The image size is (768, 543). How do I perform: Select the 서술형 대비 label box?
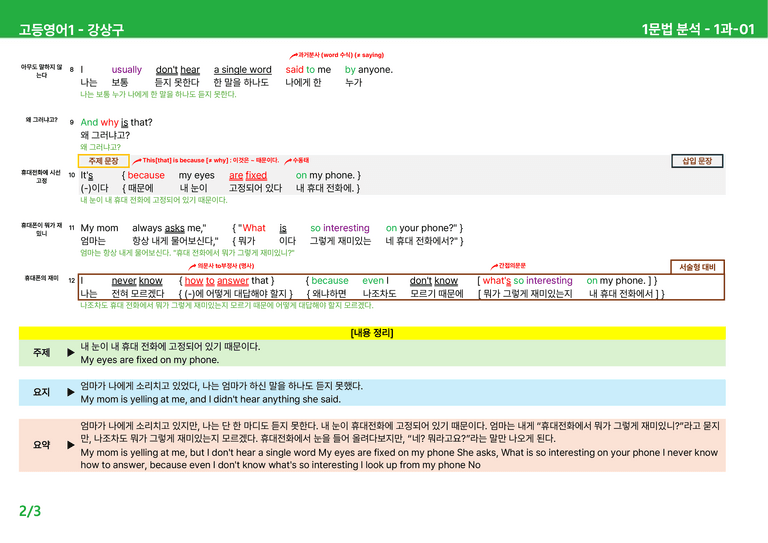697,267
